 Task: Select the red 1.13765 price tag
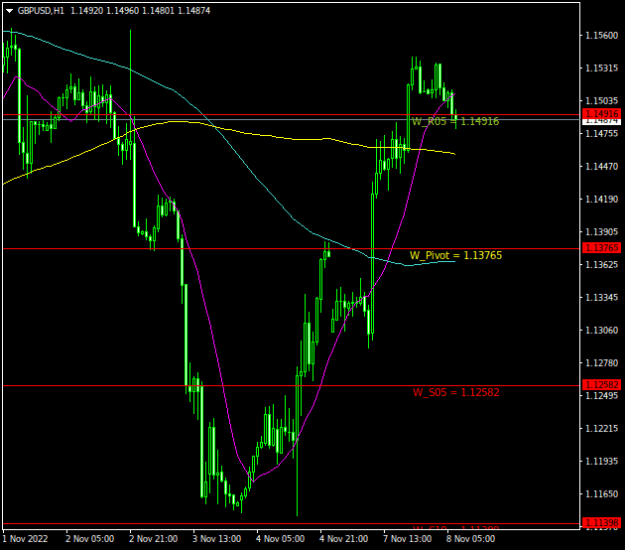click(601, 248)
